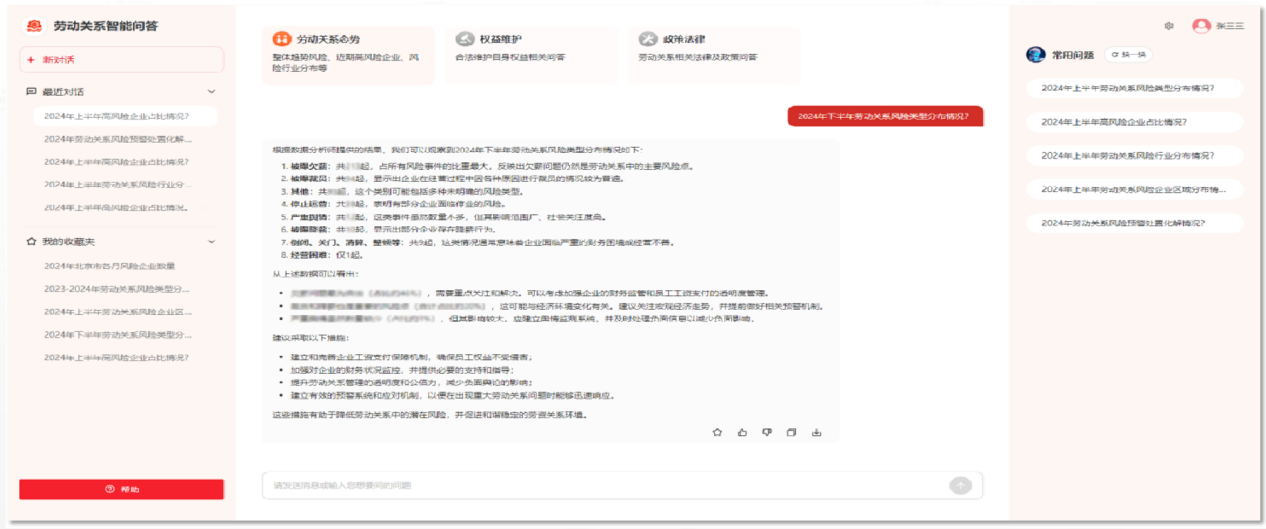
Task: Start a new chat with 新对话 button
Action: click(121, 60)
